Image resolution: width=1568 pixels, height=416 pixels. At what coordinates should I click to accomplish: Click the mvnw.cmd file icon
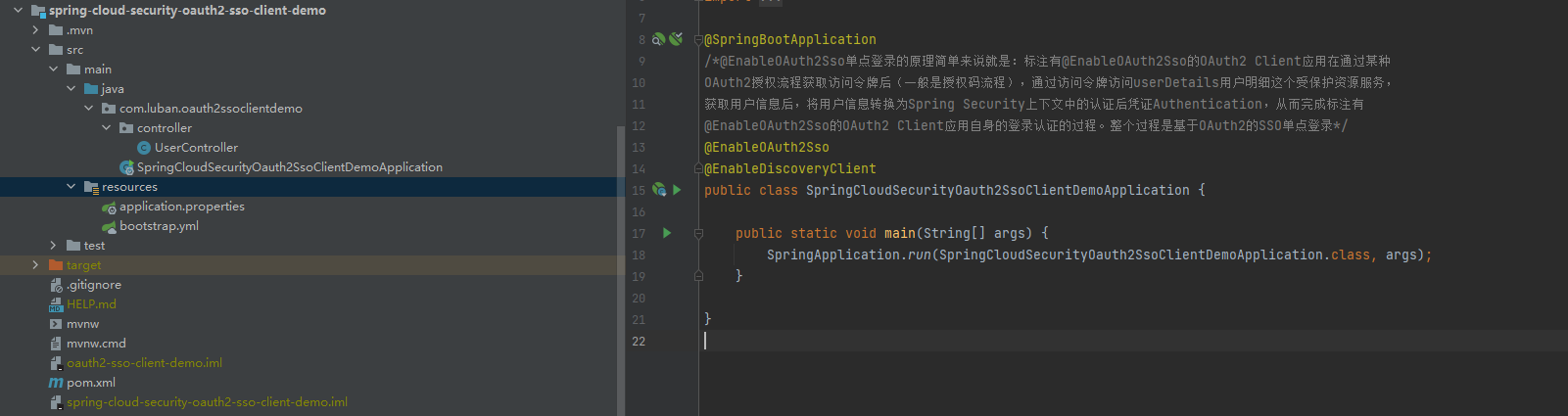pyautogui.click(x=56, y=344)
